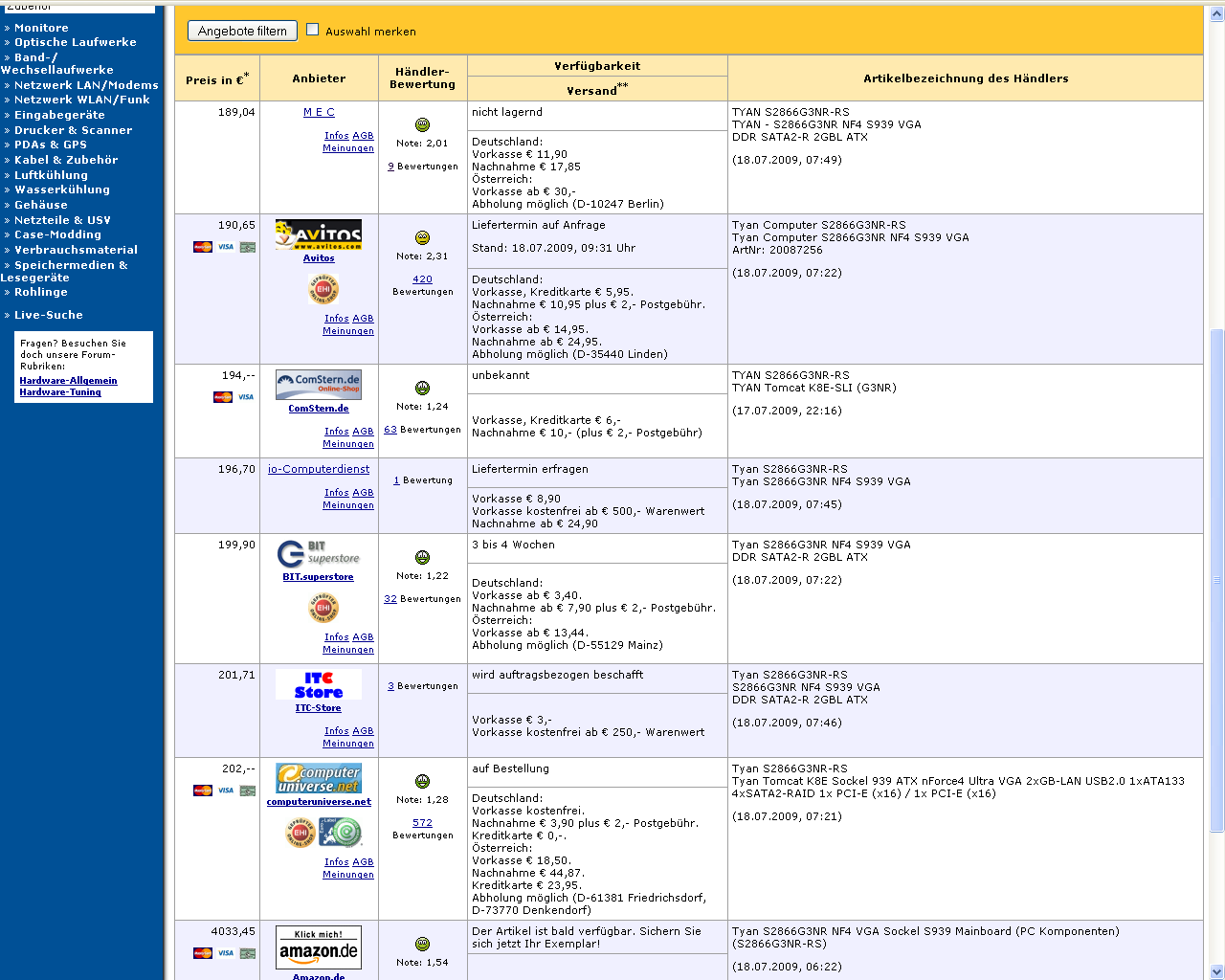Click the EHI seal under computeruniverse.net

pos(301,833)
